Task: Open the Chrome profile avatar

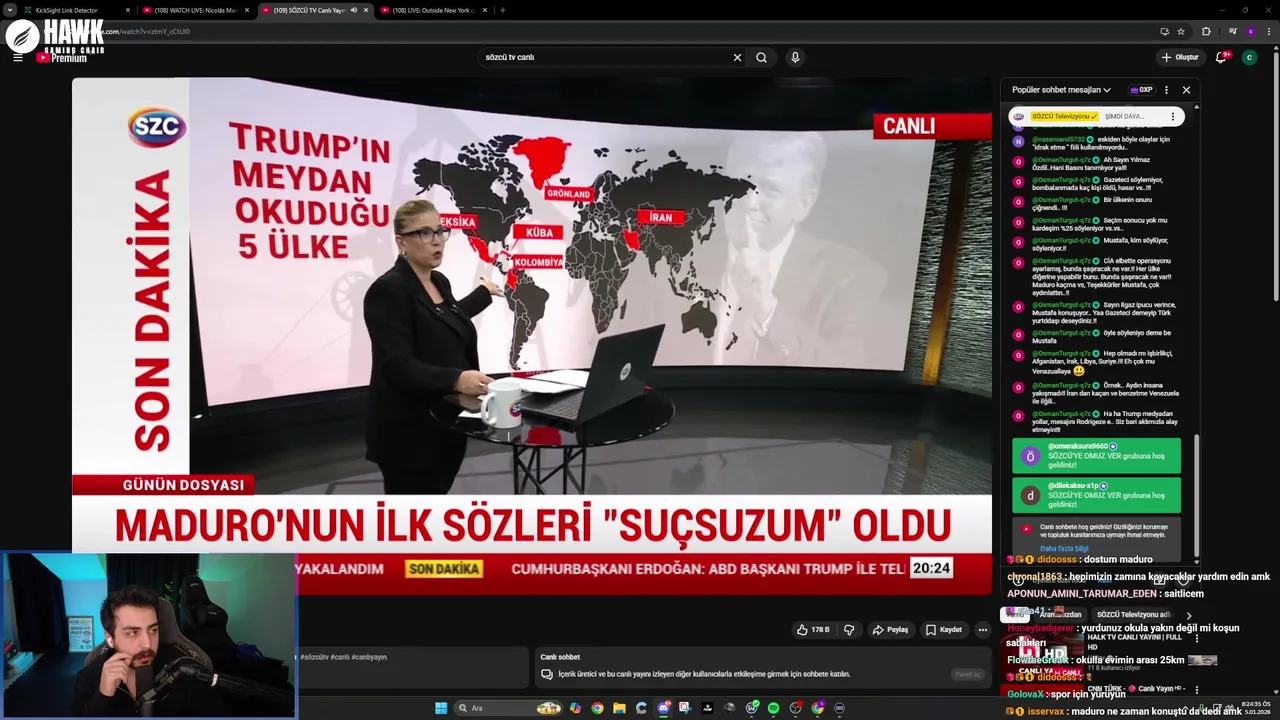Action: (1250, 31)
